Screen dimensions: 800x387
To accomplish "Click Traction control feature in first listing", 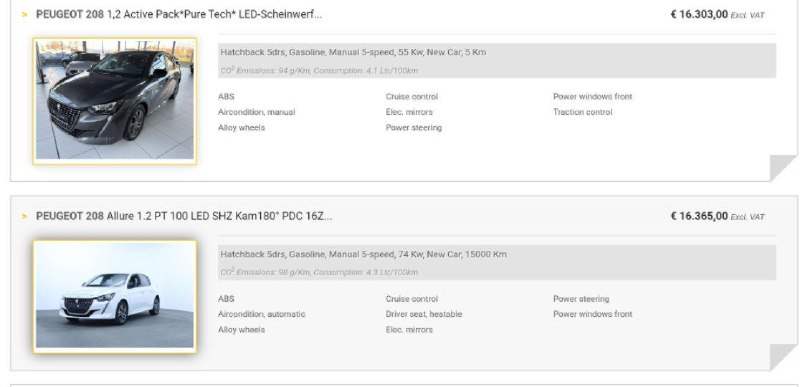I will pyautogui.click(x=583, y=112).
